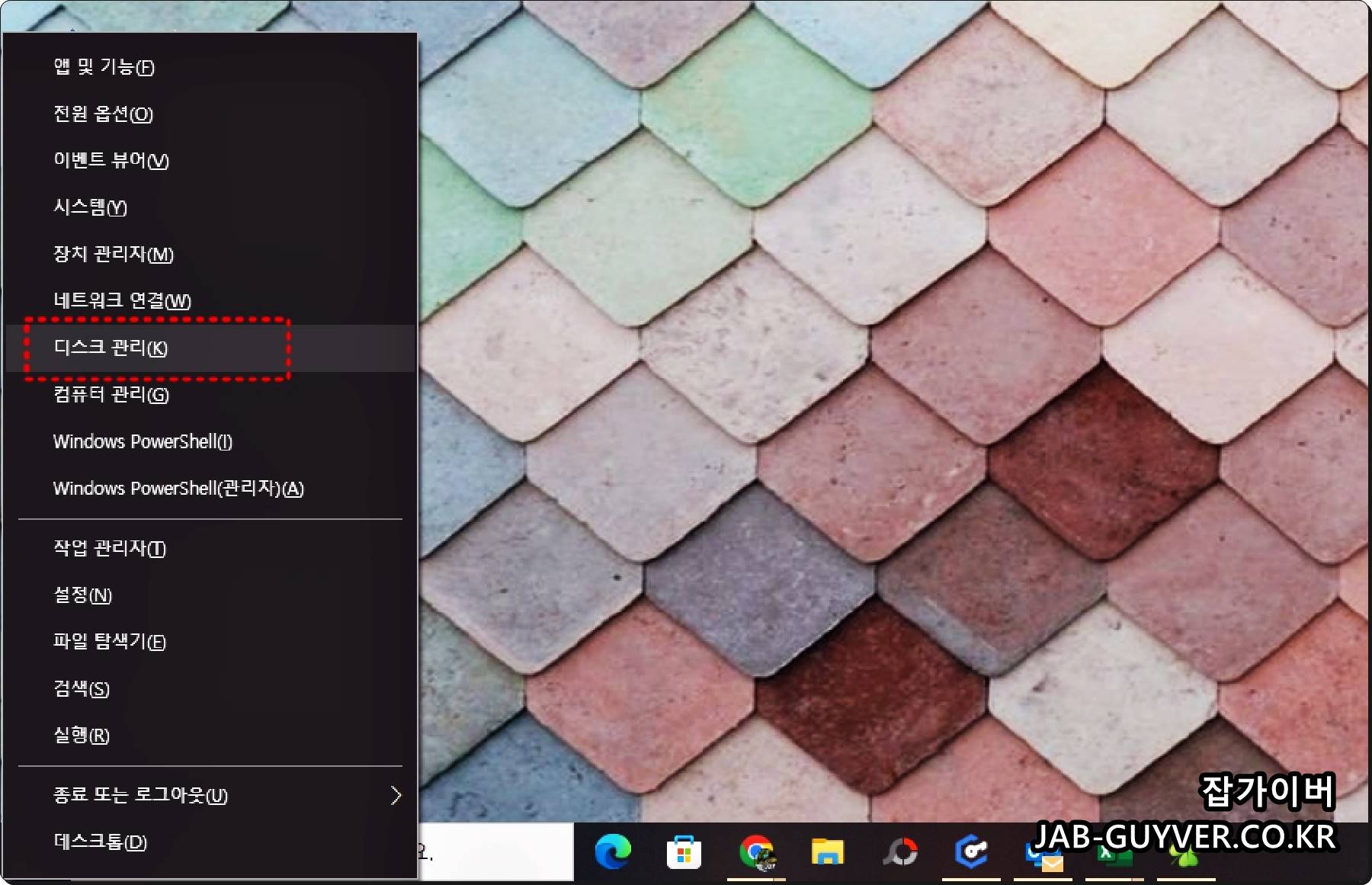Launch 컴퓨터 관리(G)

210,395
